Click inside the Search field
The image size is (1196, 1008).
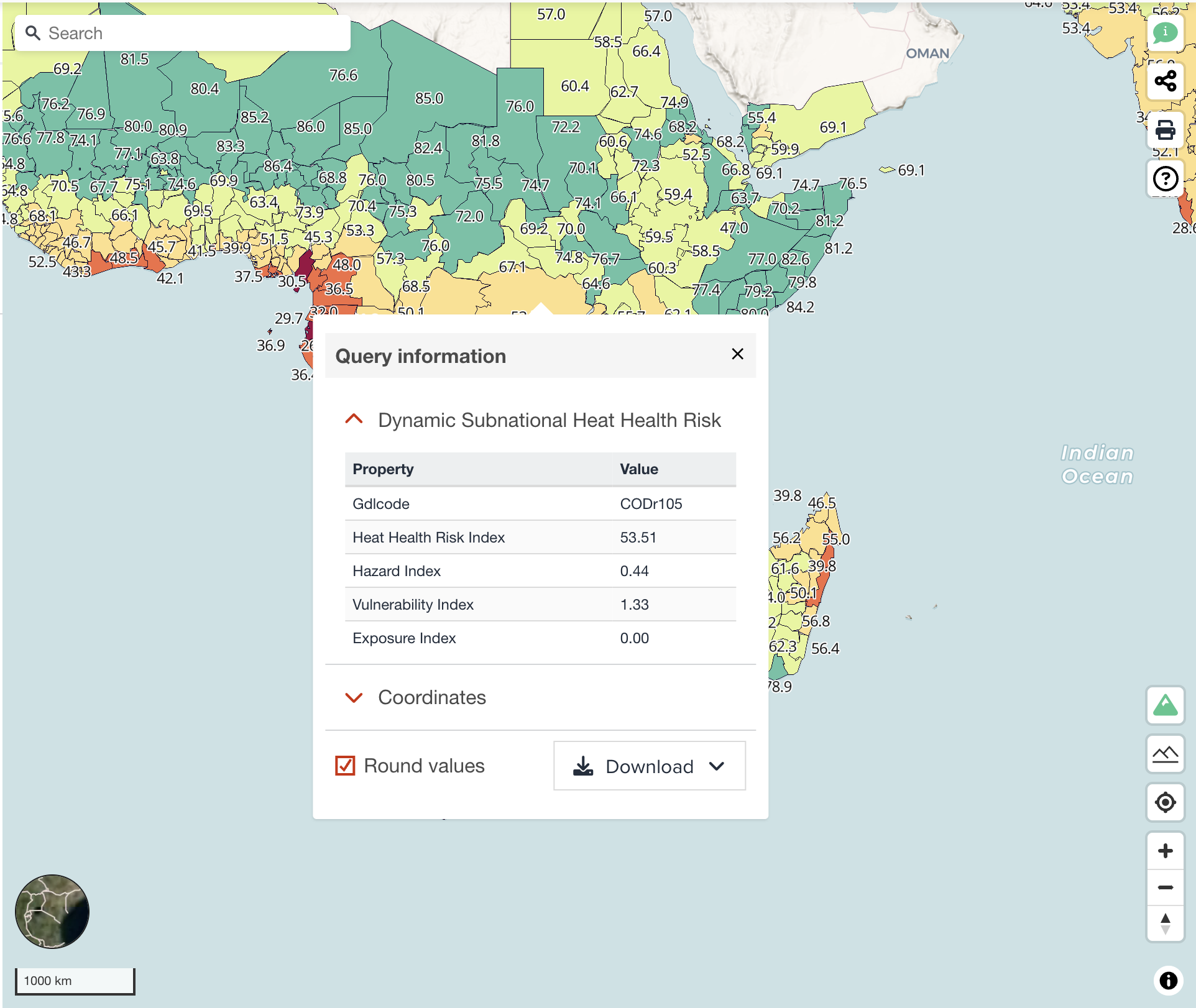[180, 32]
